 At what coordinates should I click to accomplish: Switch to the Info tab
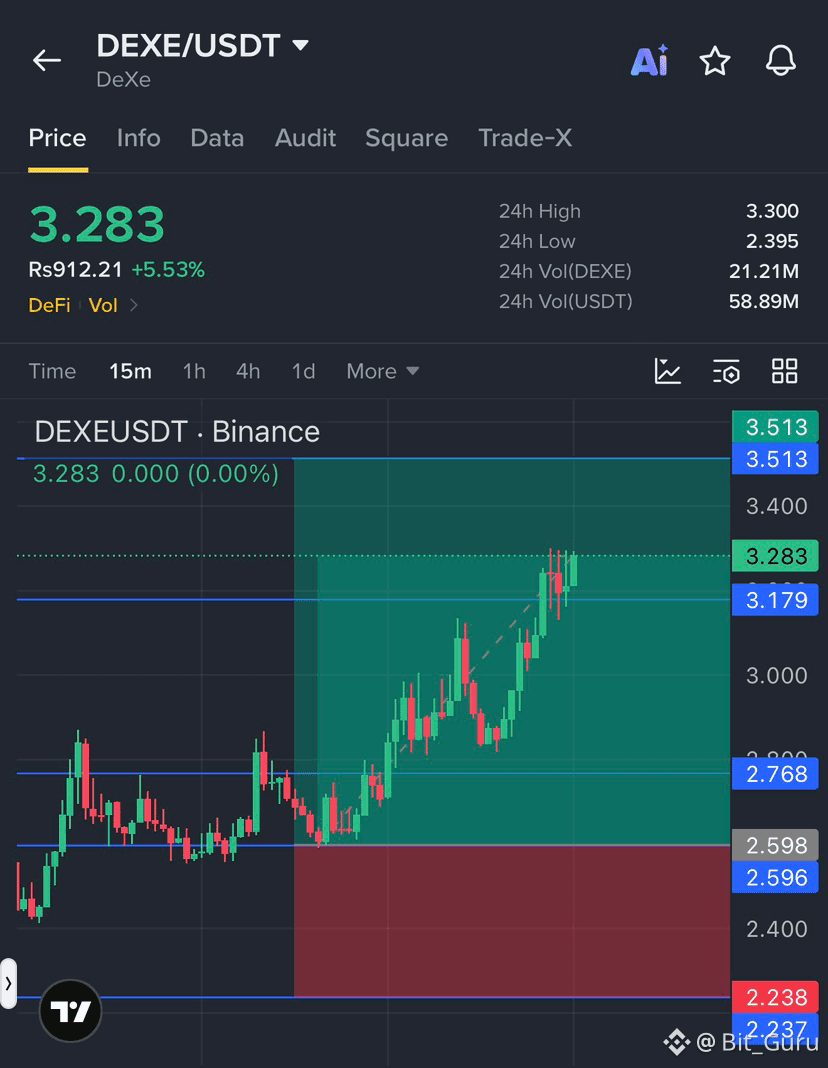[138, 138]
